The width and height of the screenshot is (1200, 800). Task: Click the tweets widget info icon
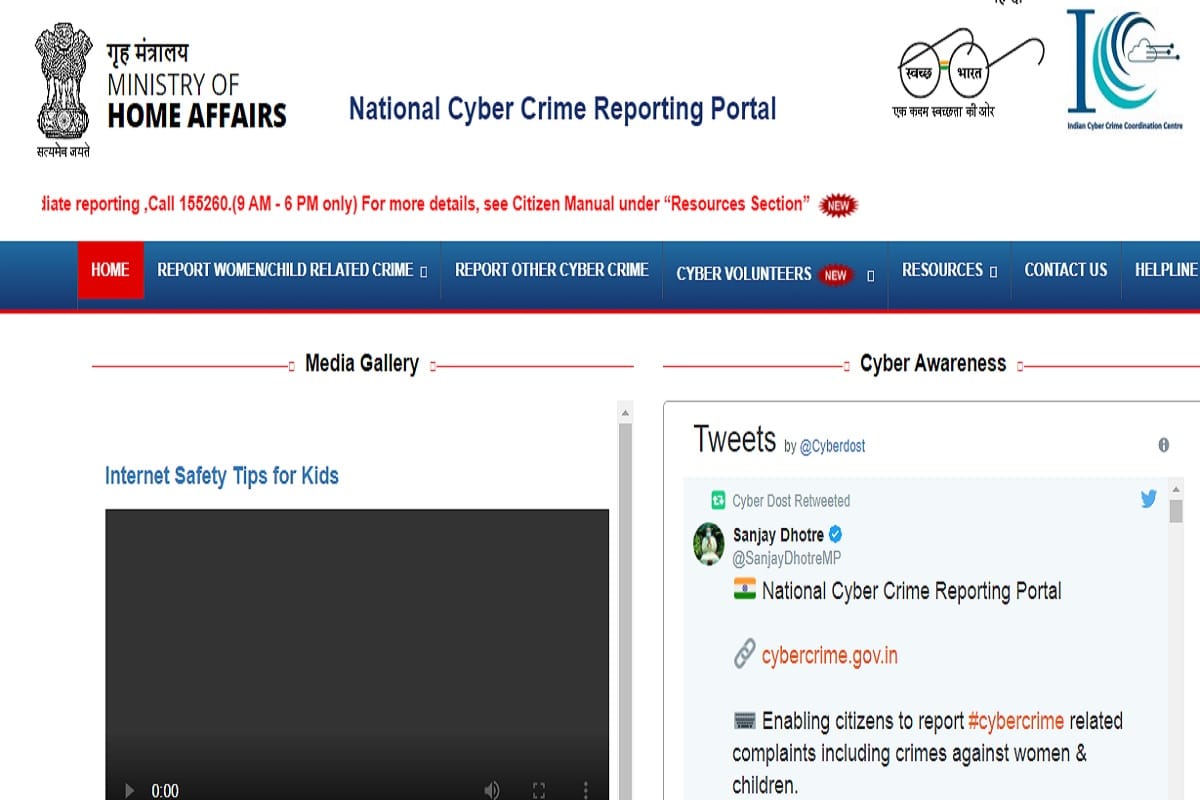pos(1163,445)
